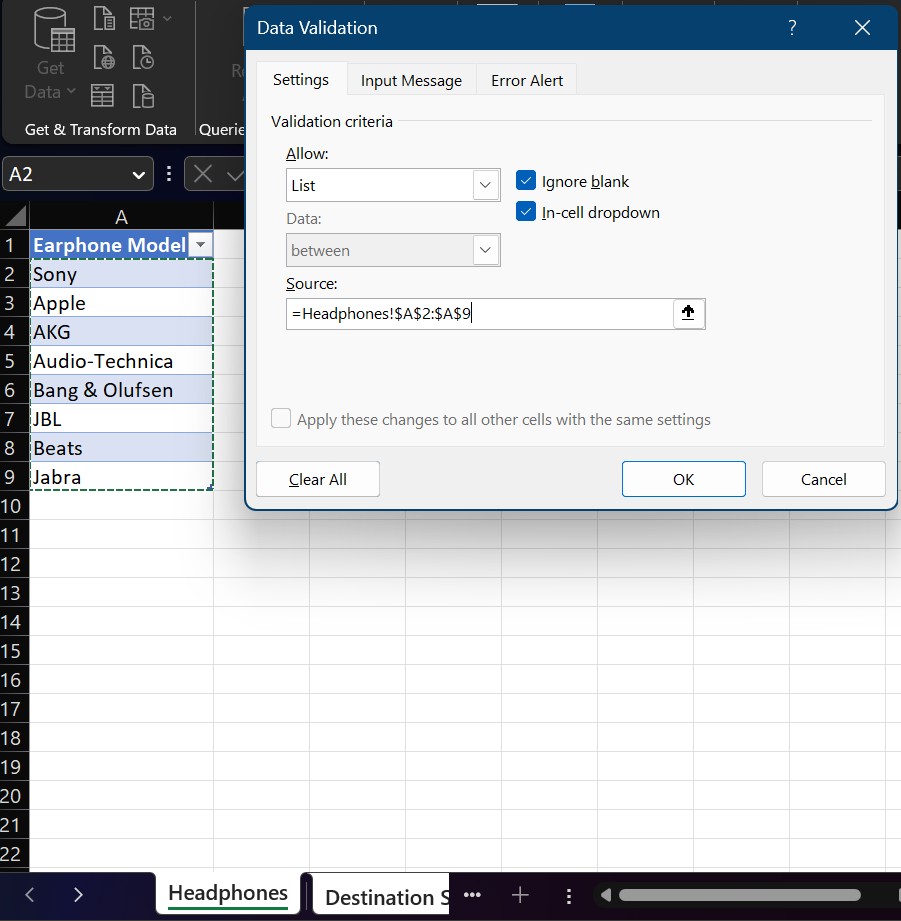Click the Clear All button
The image size is (901, 921).
(318, 479)
